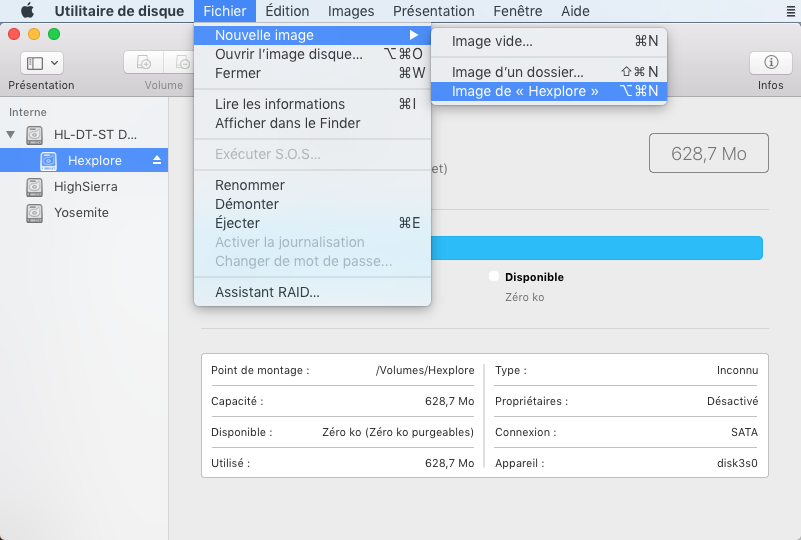The image size is (801, 540).
Task: Click the Désactivé owners value
Action: [x=733, y=402]
